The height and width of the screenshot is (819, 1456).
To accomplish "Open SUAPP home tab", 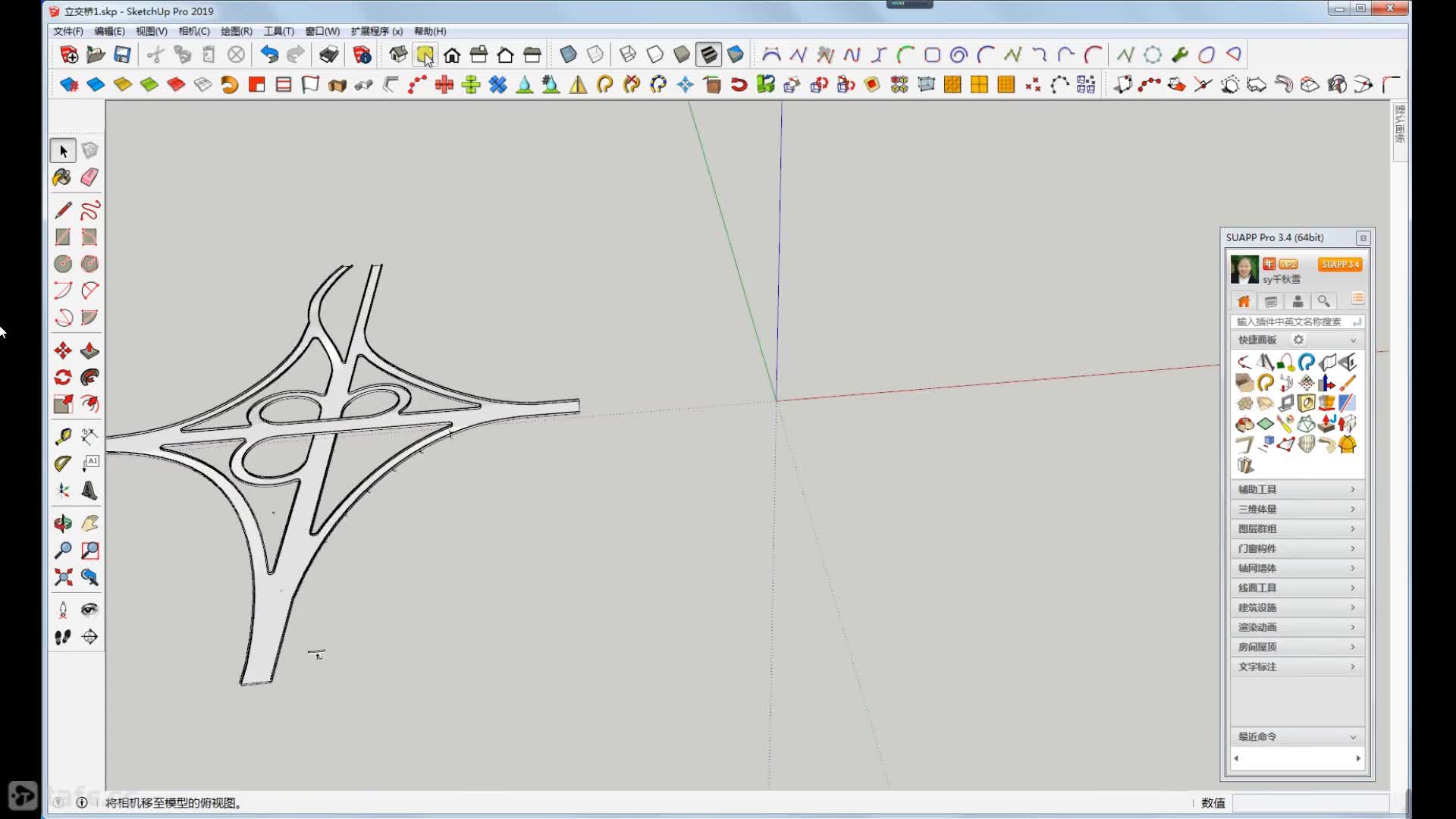I will tap(1244, 301).
